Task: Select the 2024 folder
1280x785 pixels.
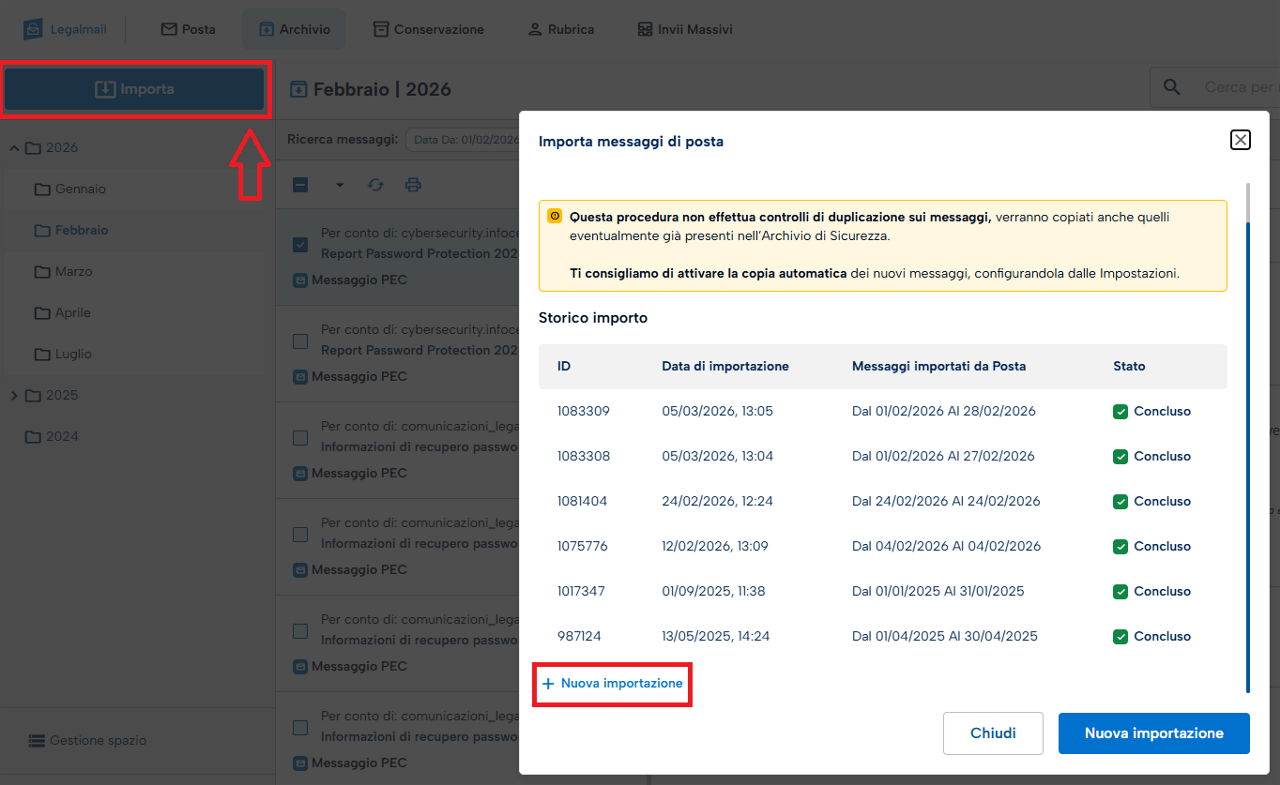Action: (x=51, y=437)
